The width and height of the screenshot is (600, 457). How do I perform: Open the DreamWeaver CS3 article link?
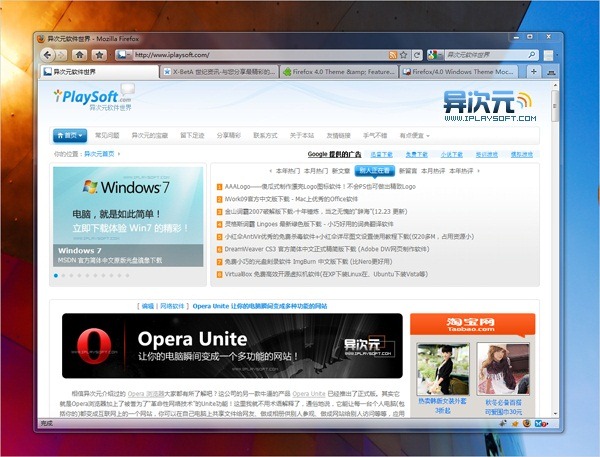327,249
